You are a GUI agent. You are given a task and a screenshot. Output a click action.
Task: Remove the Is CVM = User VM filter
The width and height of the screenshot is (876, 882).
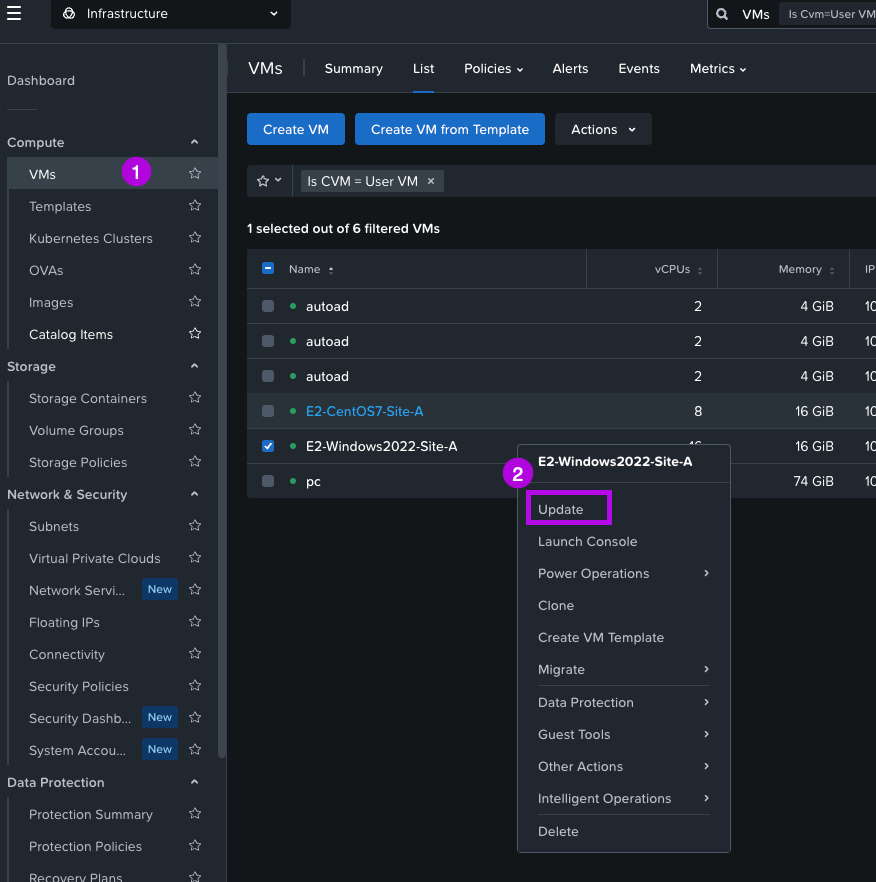click(431, 181)
